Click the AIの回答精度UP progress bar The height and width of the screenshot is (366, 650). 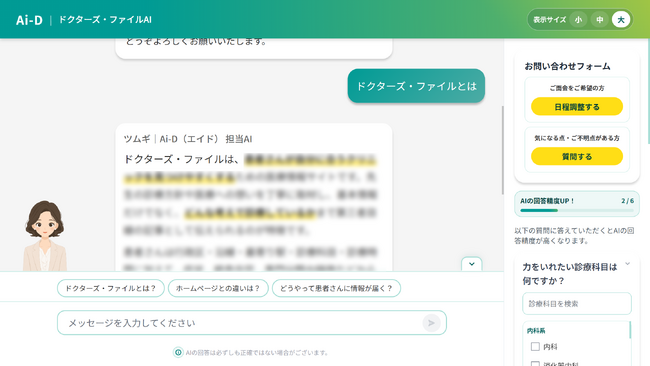(x=577, y=211)
